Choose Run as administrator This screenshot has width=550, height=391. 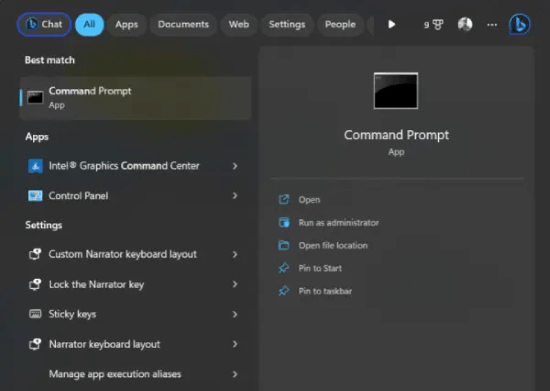[338, 223]
